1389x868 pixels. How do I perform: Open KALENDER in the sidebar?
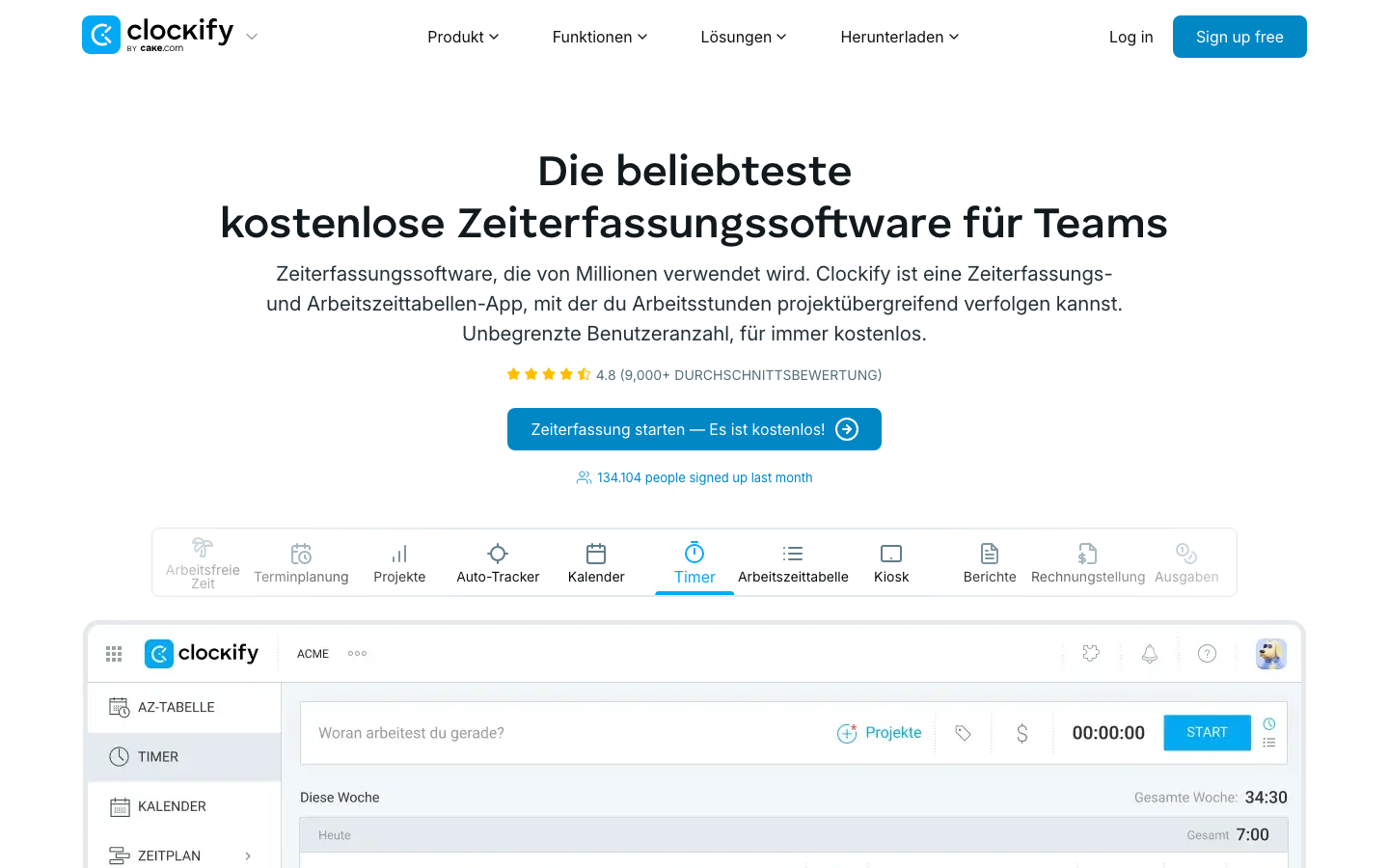tap(184, 806)
